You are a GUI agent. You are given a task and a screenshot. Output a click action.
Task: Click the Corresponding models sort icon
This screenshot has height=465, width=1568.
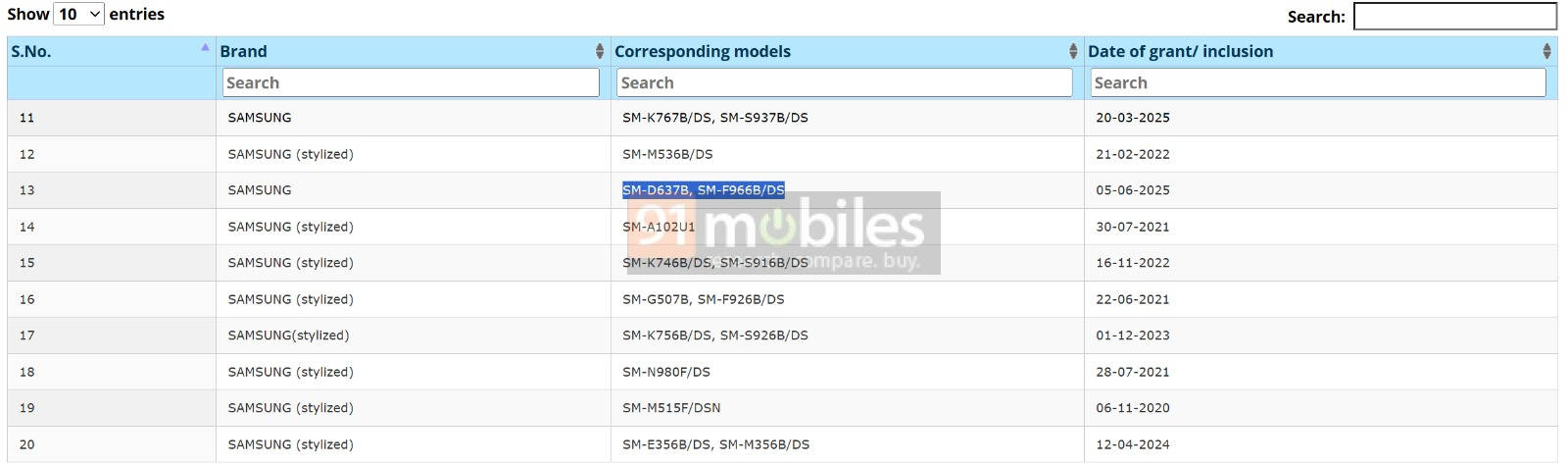[1072, 51]
